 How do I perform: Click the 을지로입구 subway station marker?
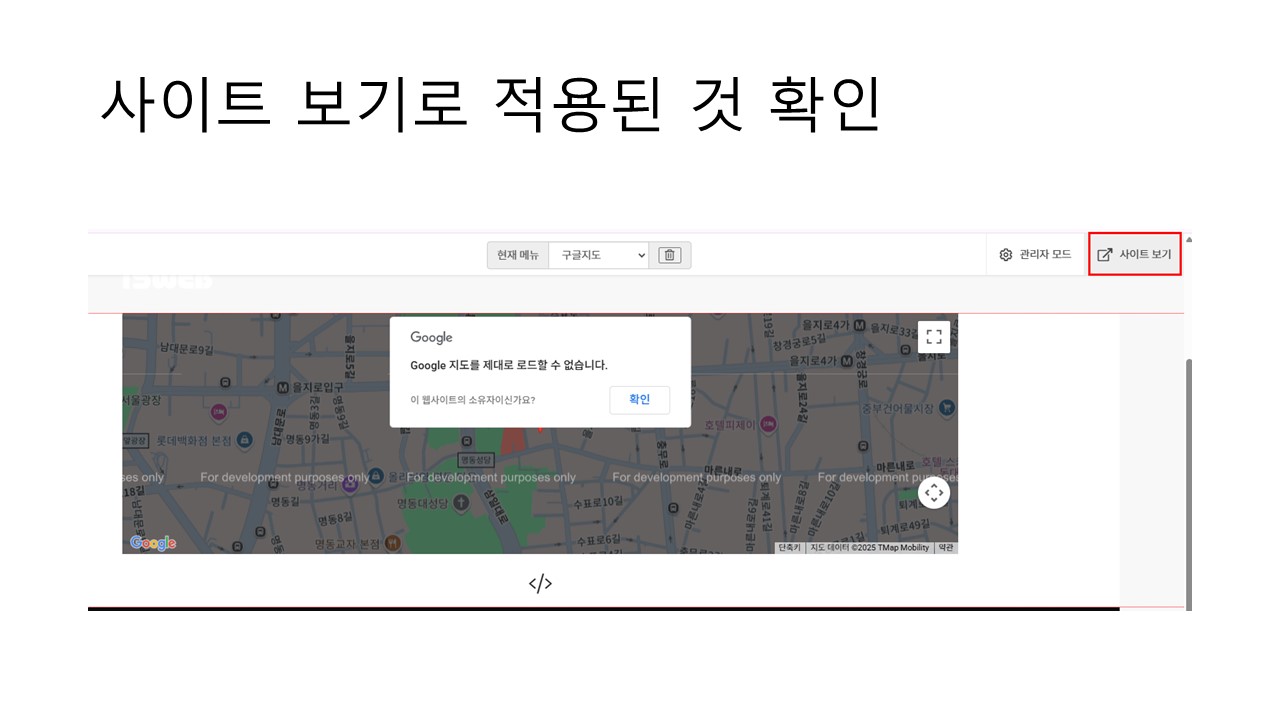tap(282, 387)
